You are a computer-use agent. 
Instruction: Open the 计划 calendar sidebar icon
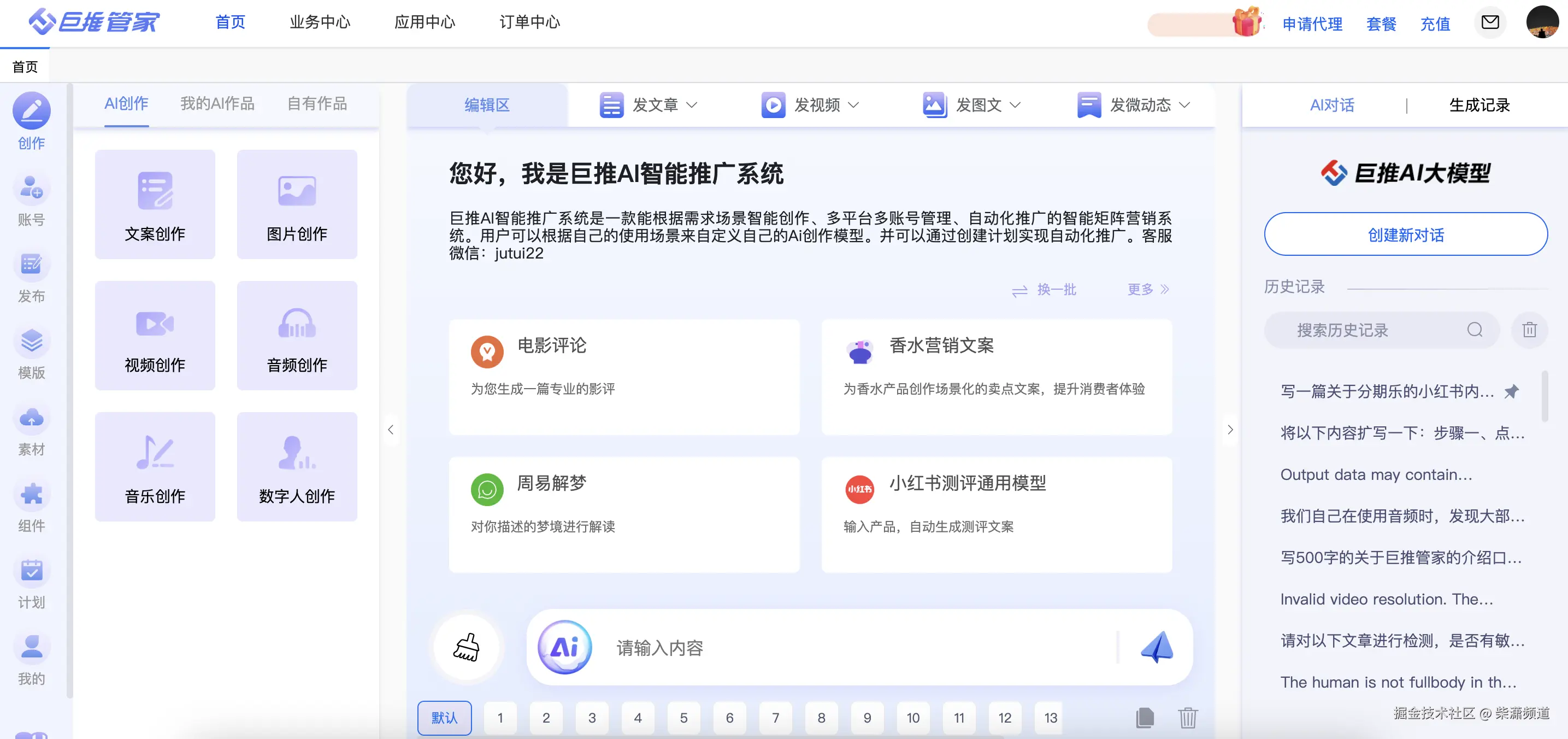point(31,571)
